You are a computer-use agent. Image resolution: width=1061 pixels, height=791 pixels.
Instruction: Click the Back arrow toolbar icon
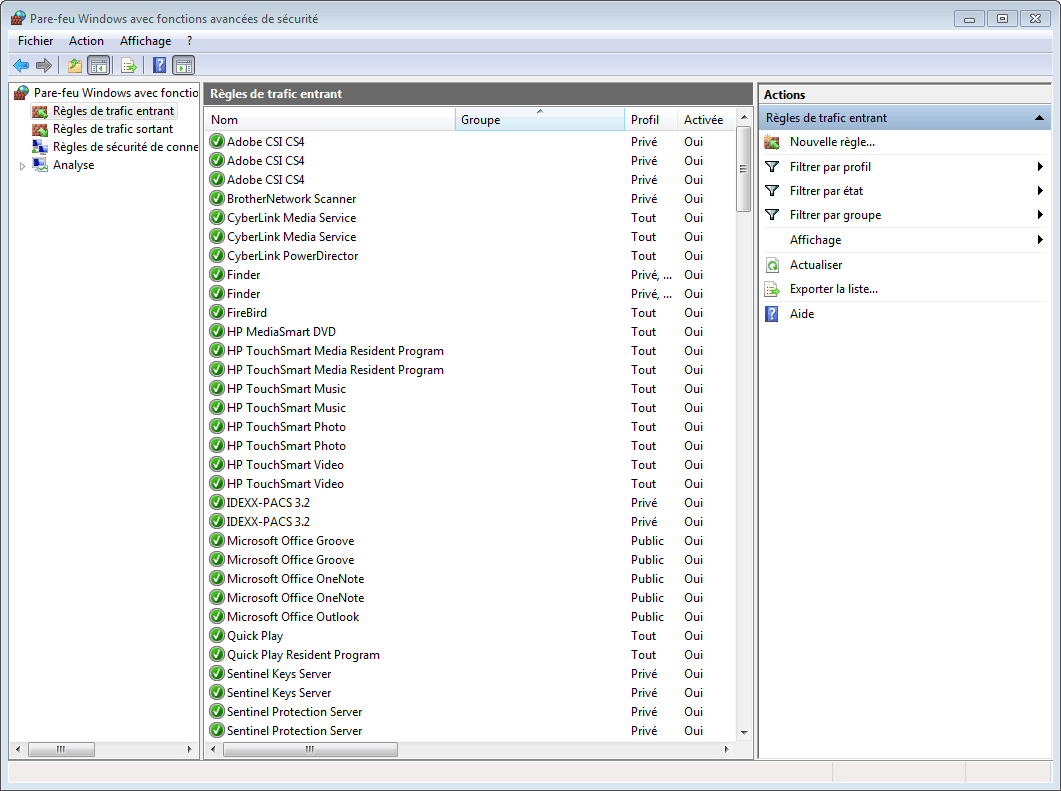pyautogui.click(x=21, y=66)
